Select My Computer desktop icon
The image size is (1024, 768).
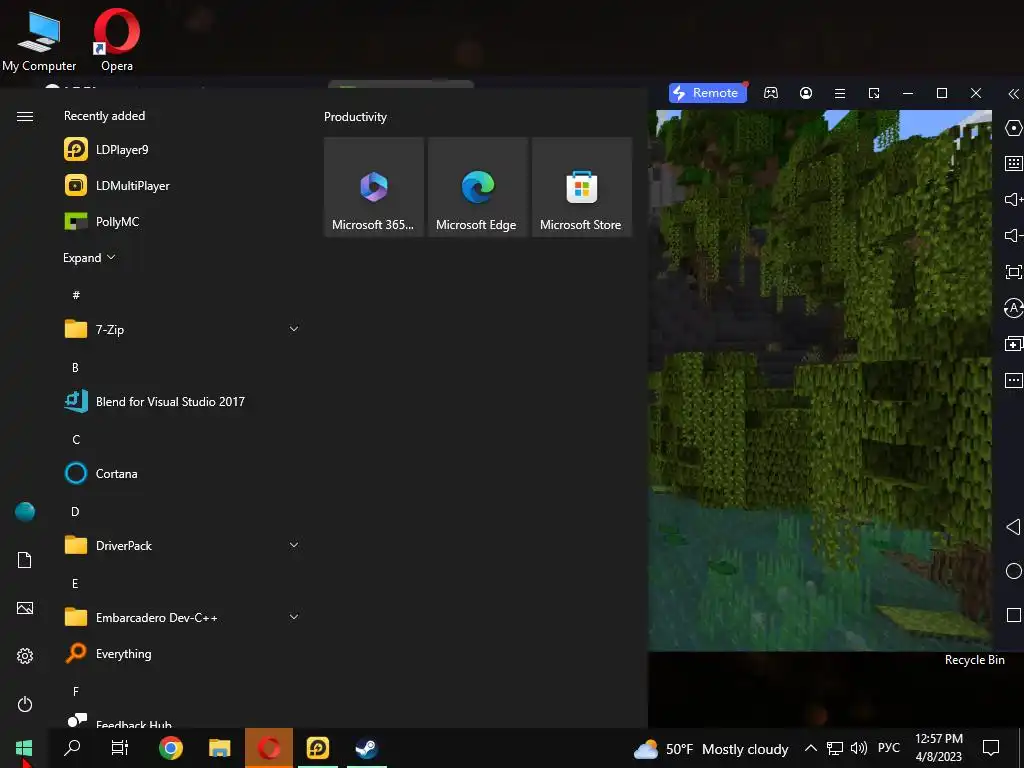(39, 40)
